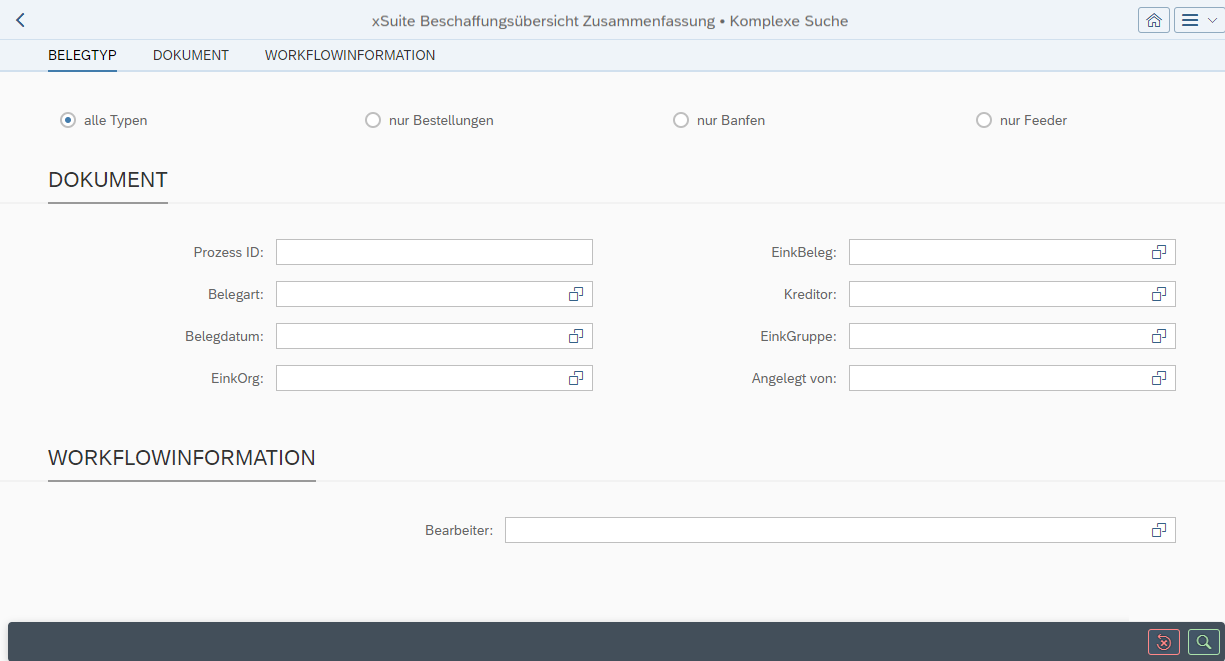Switch to the DOKUMENT tab

pos(190,55)
